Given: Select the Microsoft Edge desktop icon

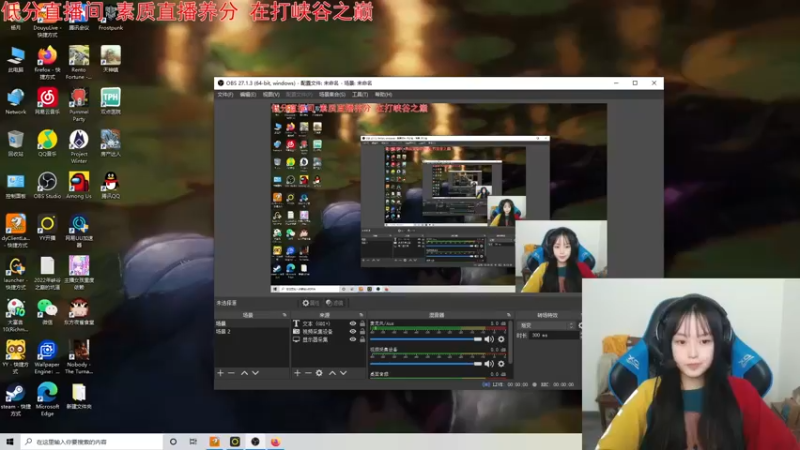Looking at the screenshot, I should pyautogui.click(x=47, y=400).
